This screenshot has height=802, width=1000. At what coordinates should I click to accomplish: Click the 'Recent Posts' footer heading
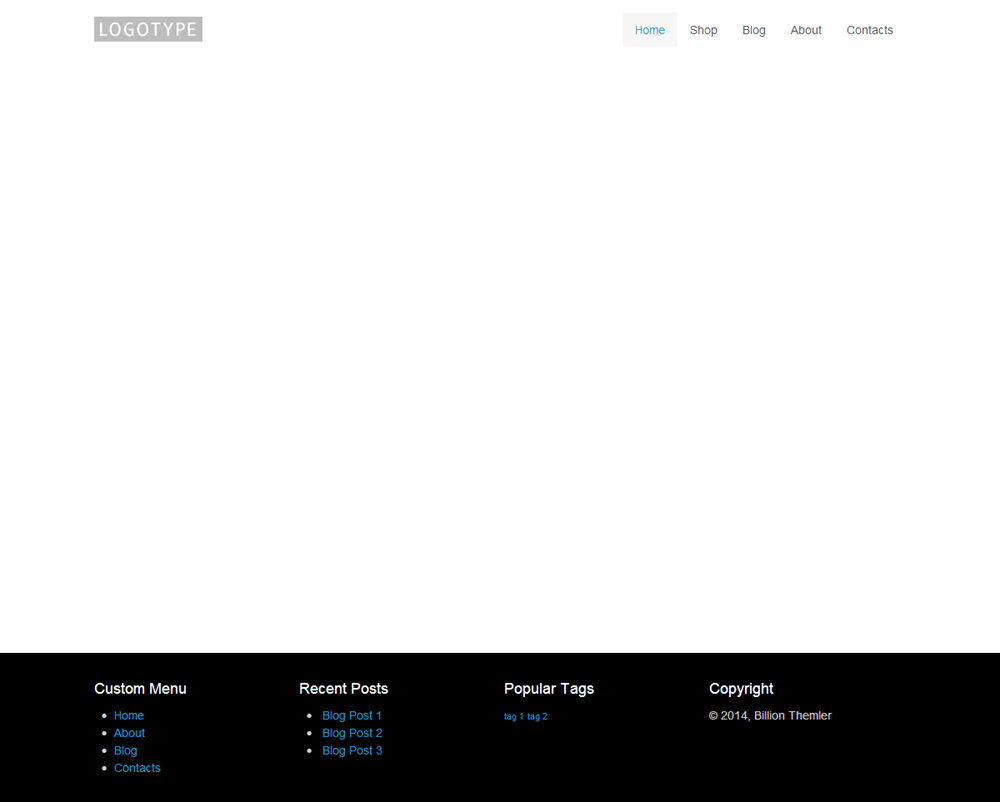click(343, 689)
